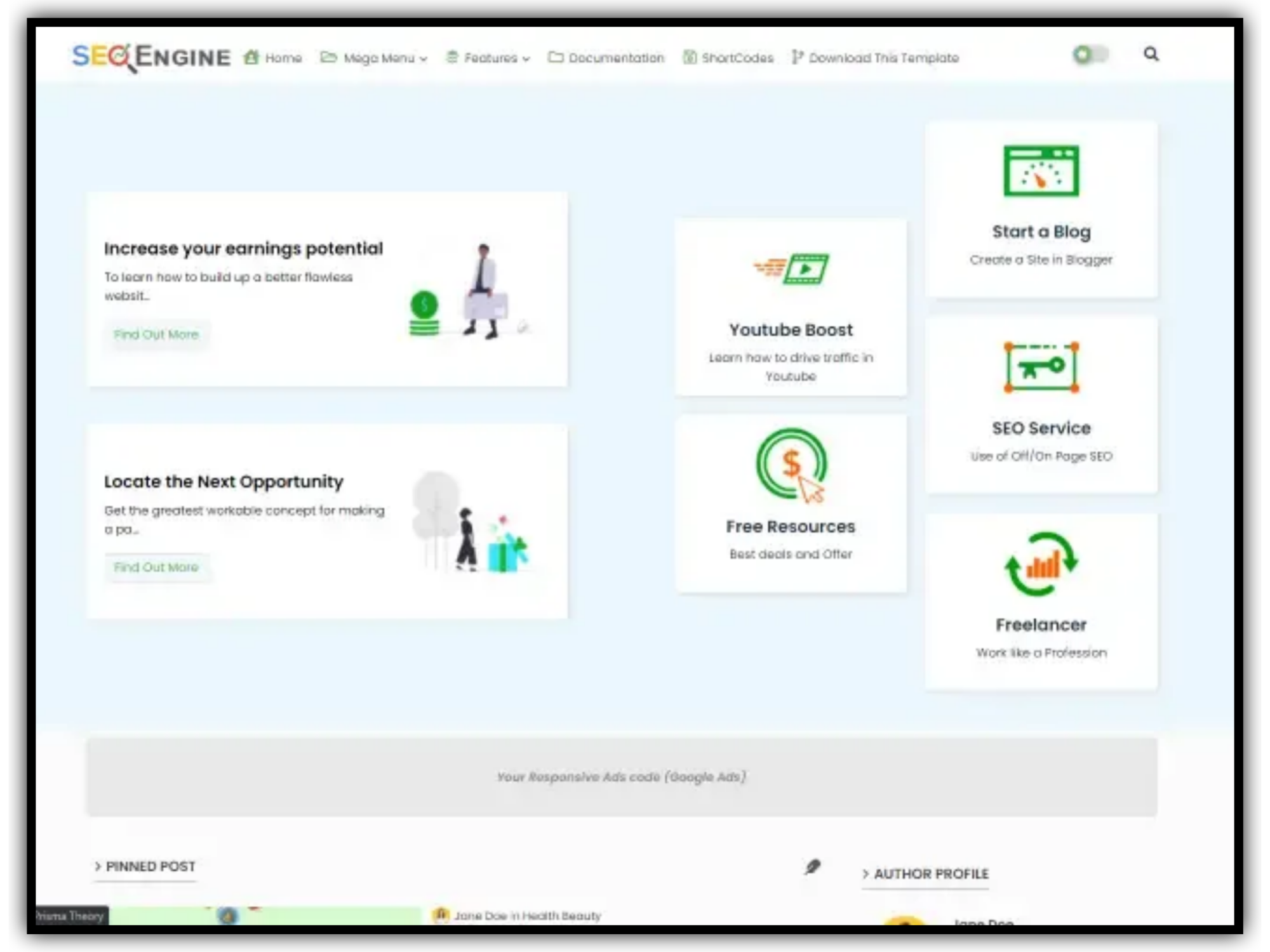Click the search magnifier icon

(x=1151, y=55)
